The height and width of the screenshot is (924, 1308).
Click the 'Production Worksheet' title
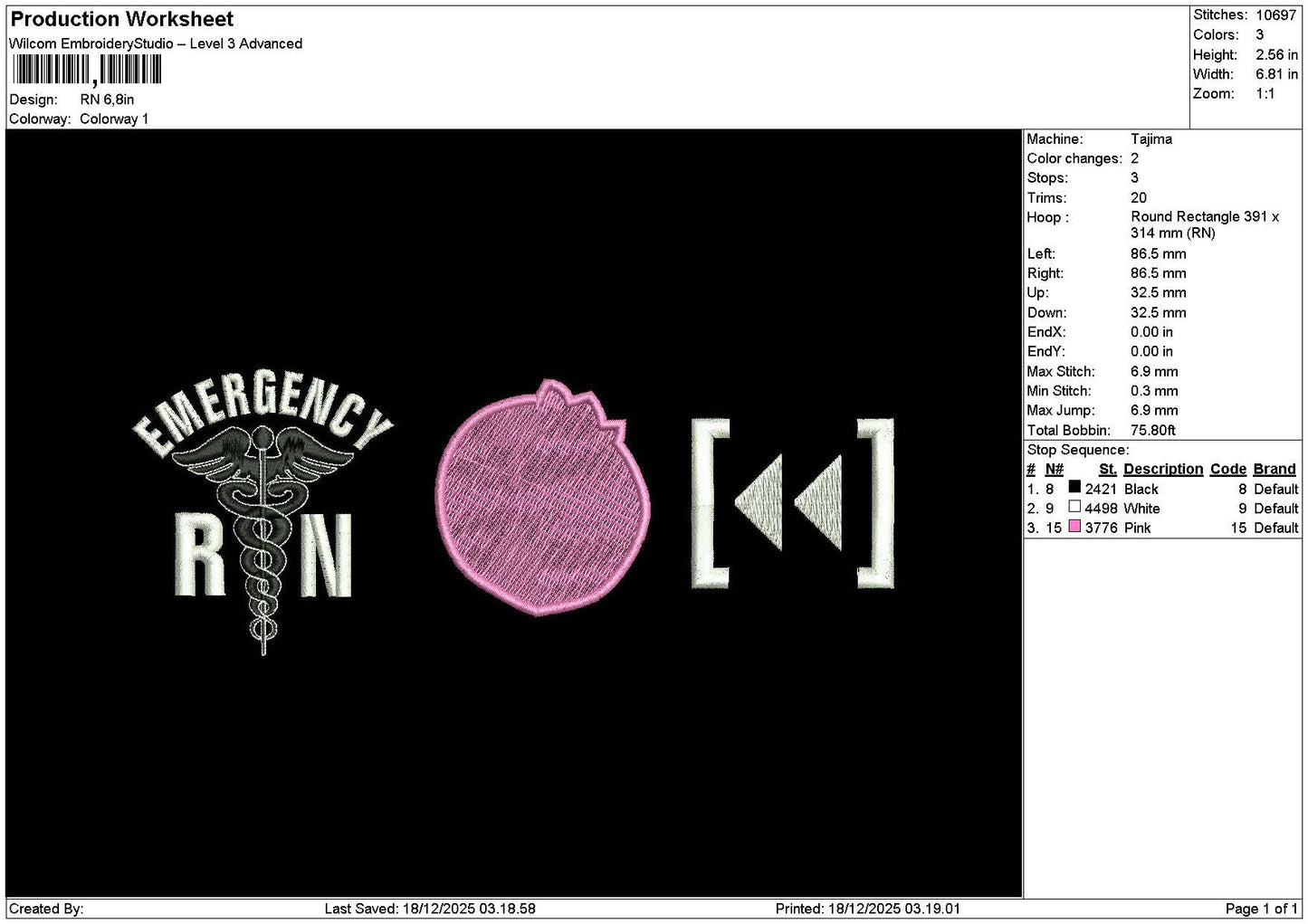pos(122,19)
